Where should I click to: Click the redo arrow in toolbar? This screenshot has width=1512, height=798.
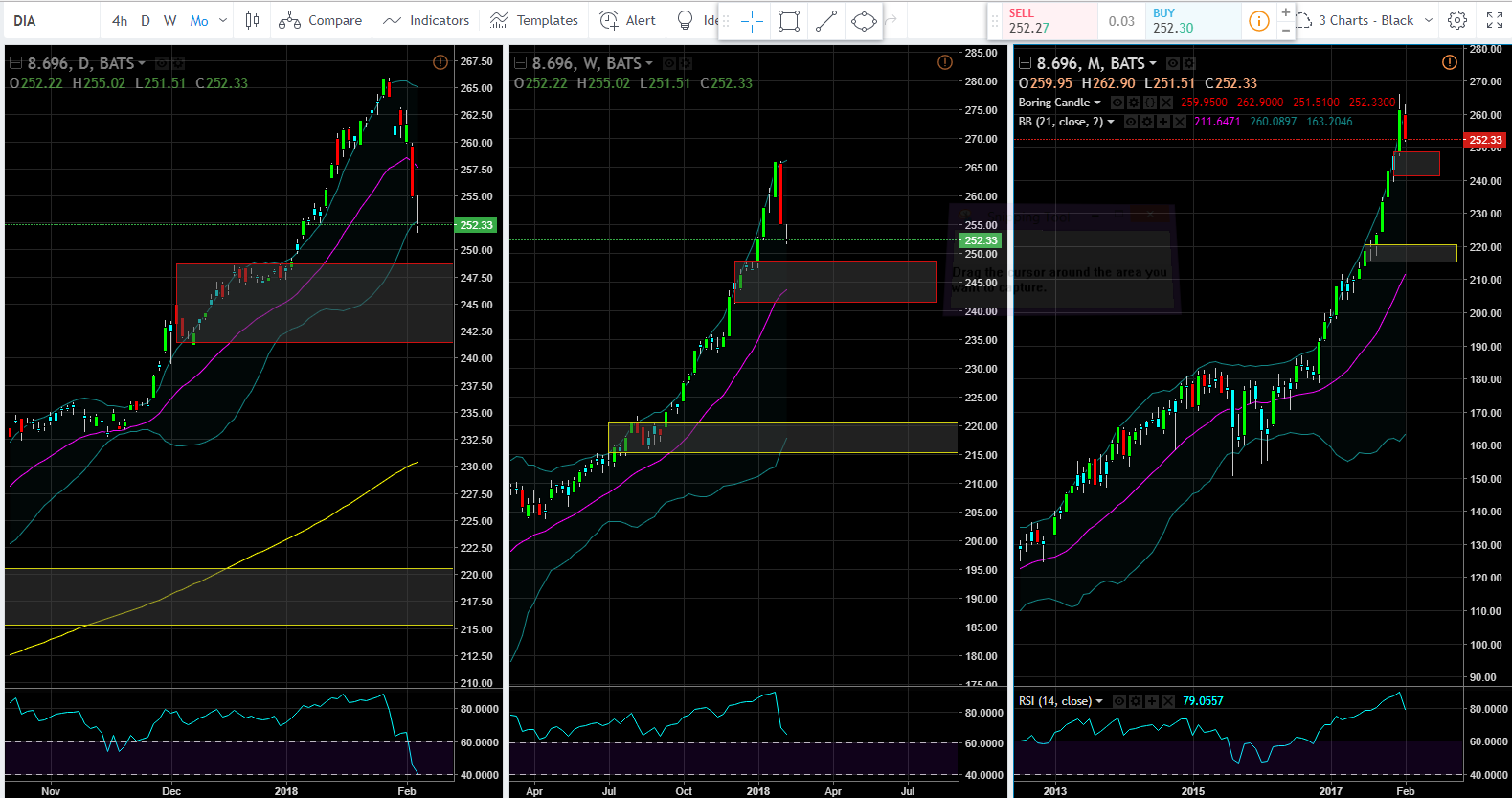[891, 20]
